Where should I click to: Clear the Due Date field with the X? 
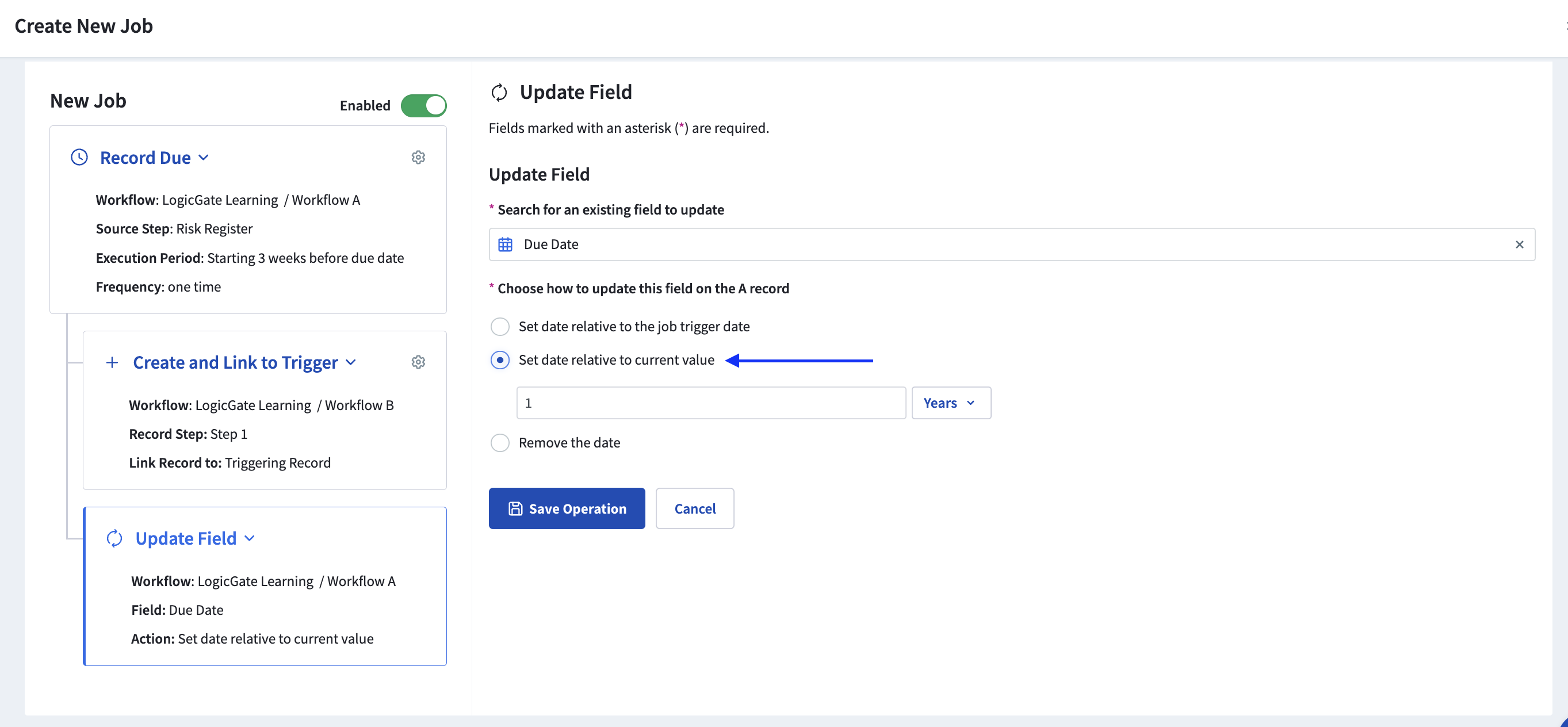[x=1519, y=245]
